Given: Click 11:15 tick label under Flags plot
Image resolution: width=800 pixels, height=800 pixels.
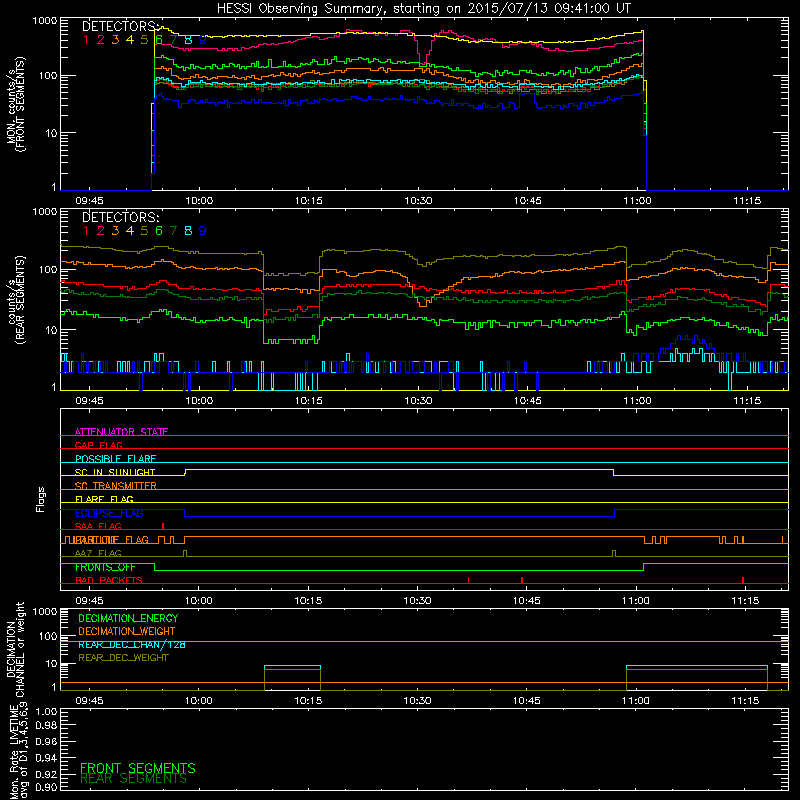Looking at the screenshot, I should coord(745,601).
